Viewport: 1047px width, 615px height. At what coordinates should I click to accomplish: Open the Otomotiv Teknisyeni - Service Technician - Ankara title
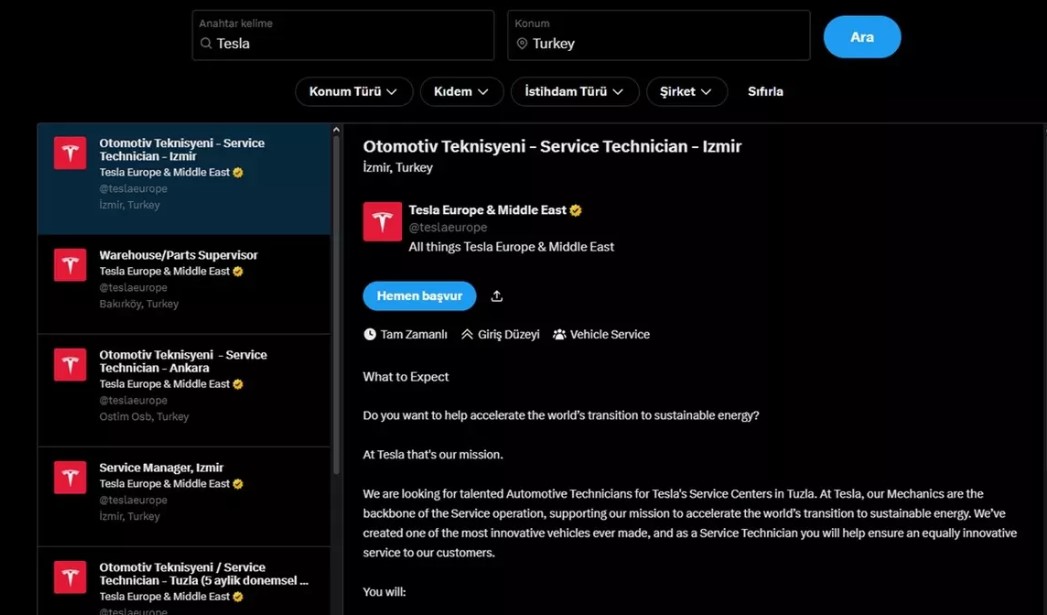[x=183, y=361]
